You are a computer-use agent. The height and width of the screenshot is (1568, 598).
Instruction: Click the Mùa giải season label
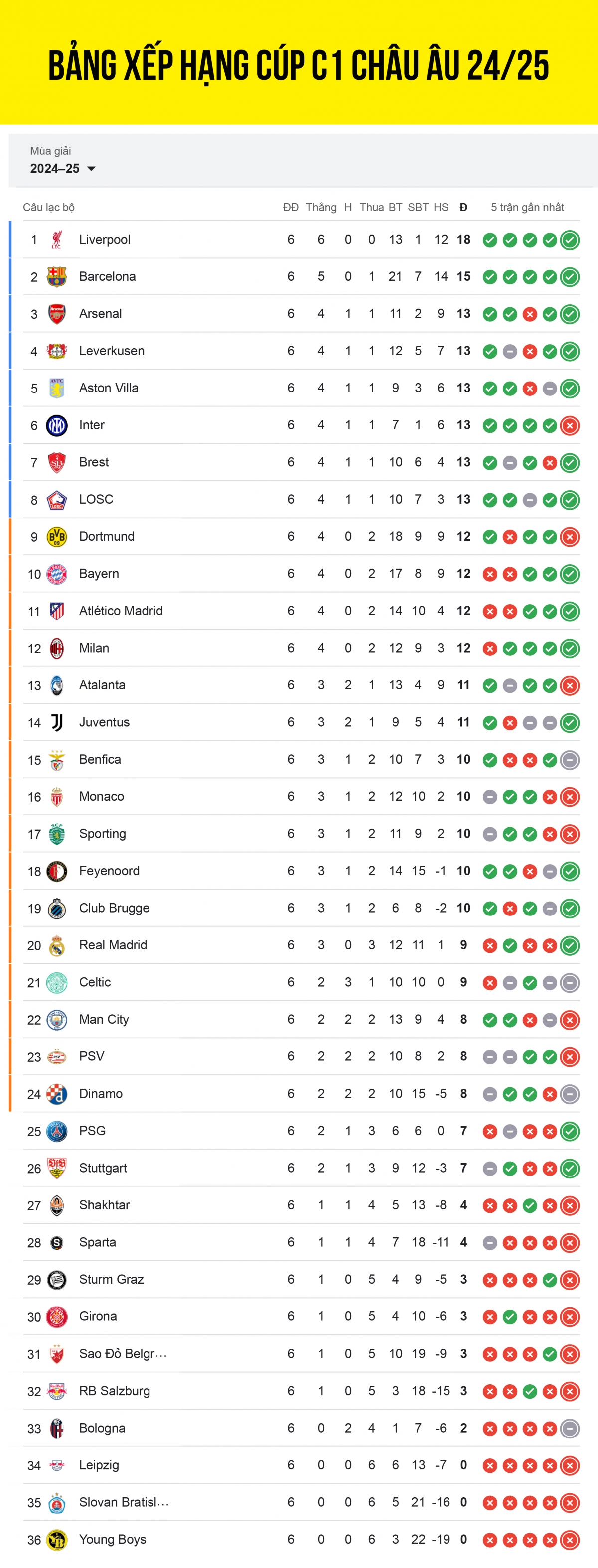tap(50, 151)
